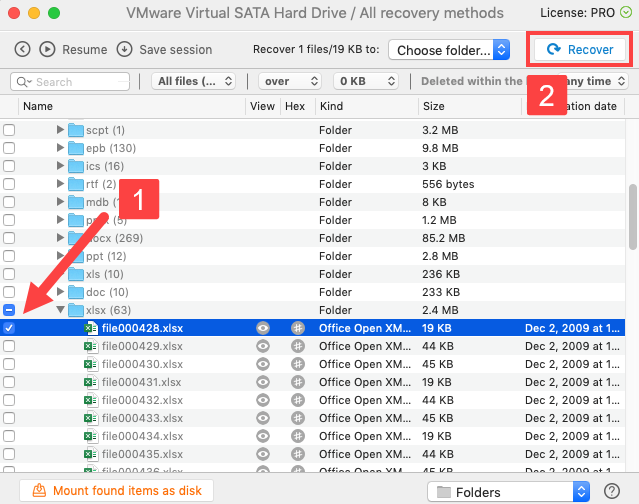Click the green License PRO checkmark icon
This screenshot has height=504, width=639.
[x=626, y=13]
